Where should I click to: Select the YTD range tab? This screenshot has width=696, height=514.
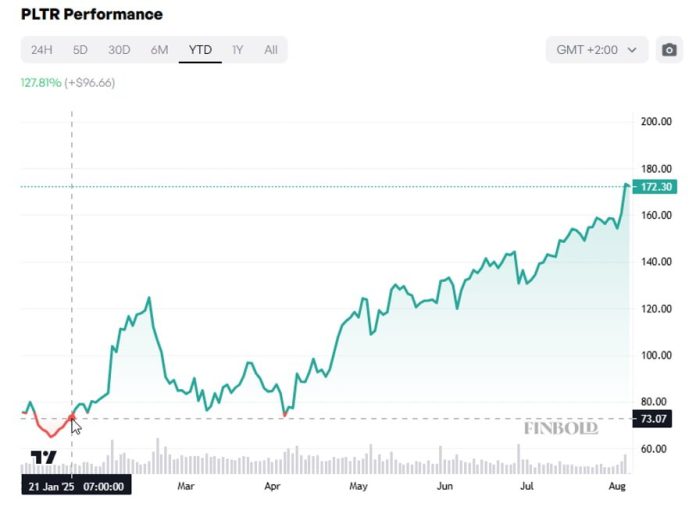[x=200, y=49]
